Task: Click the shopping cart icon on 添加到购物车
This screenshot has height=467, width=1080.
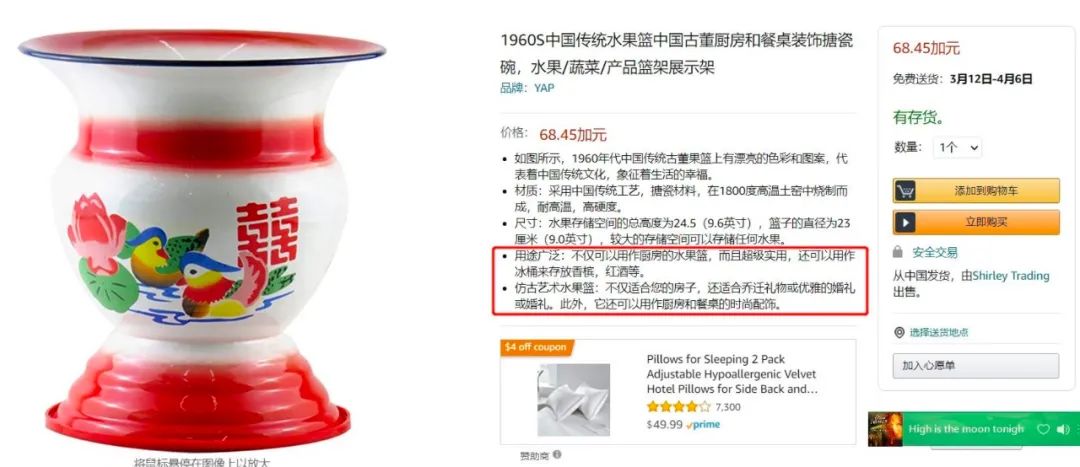Action: [906, 191]
